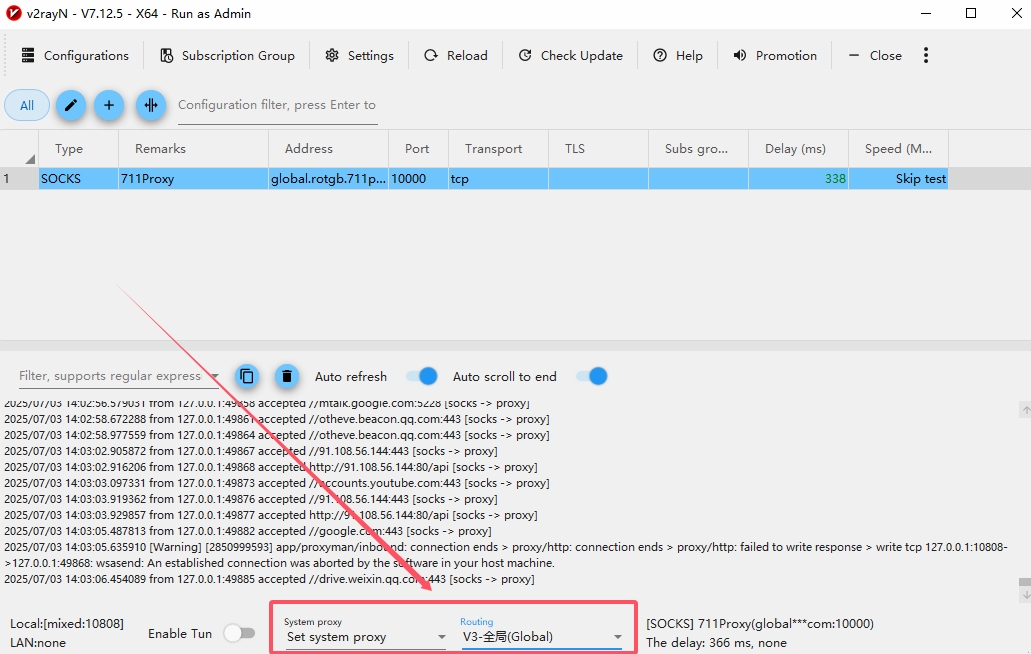Copy log messages with the copy icon
This screenshot has width=1031, height=654.
pyautogui.click(x=247, y=376)
